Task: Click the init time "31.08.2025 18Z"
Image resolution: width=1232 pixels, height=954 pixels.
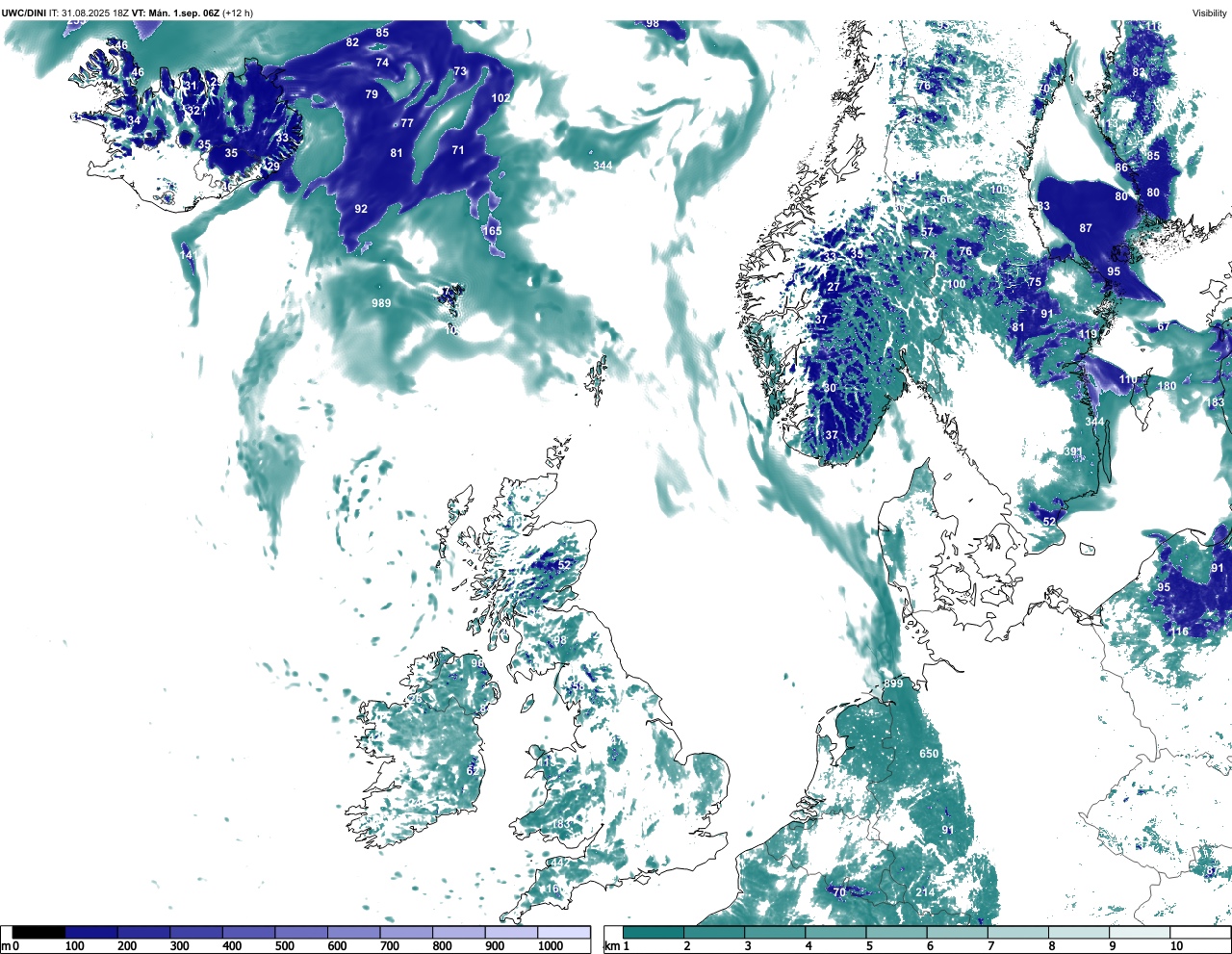Action: [96, 13]
